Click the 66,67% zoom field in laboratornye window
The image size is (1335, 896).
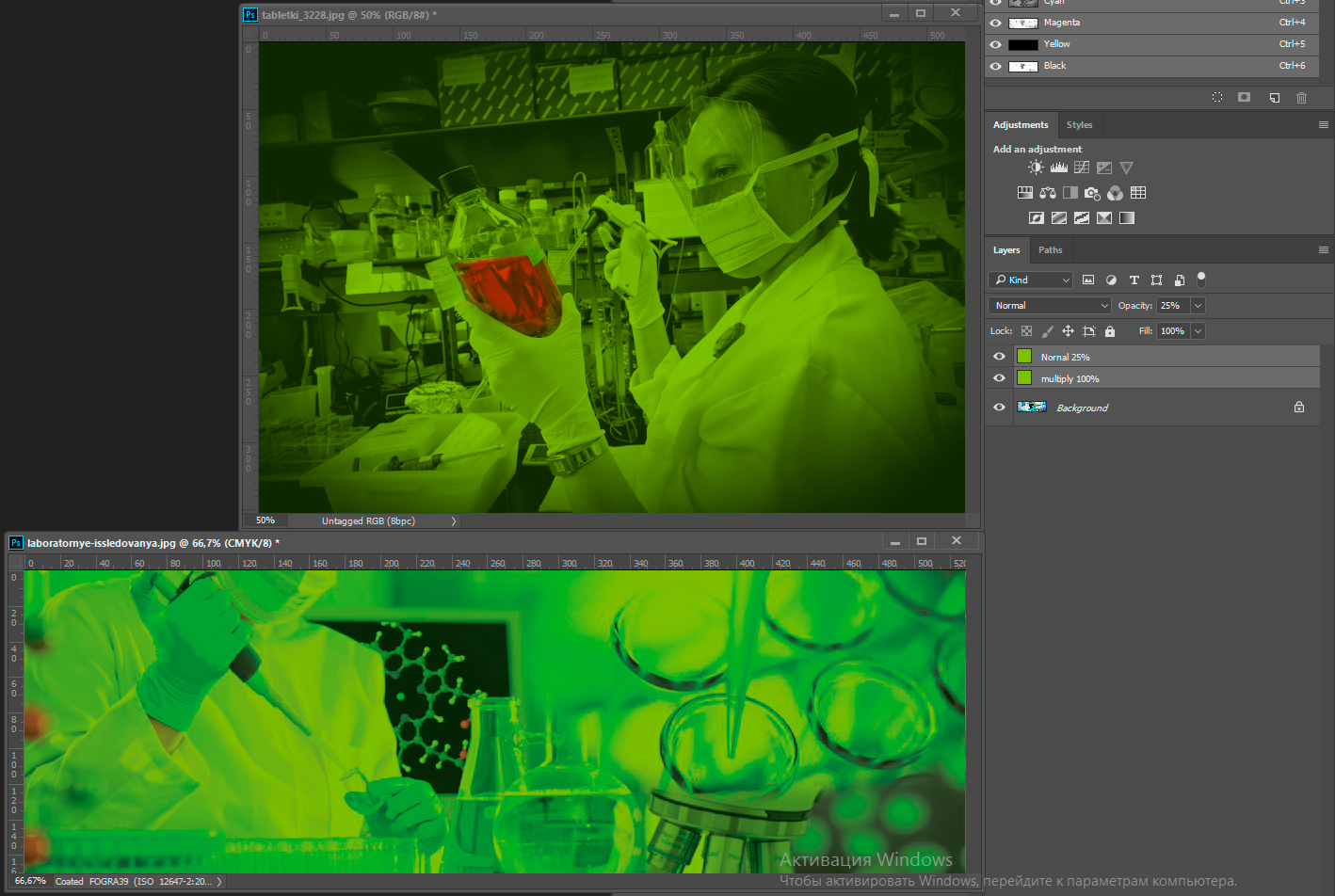(30, 881)
